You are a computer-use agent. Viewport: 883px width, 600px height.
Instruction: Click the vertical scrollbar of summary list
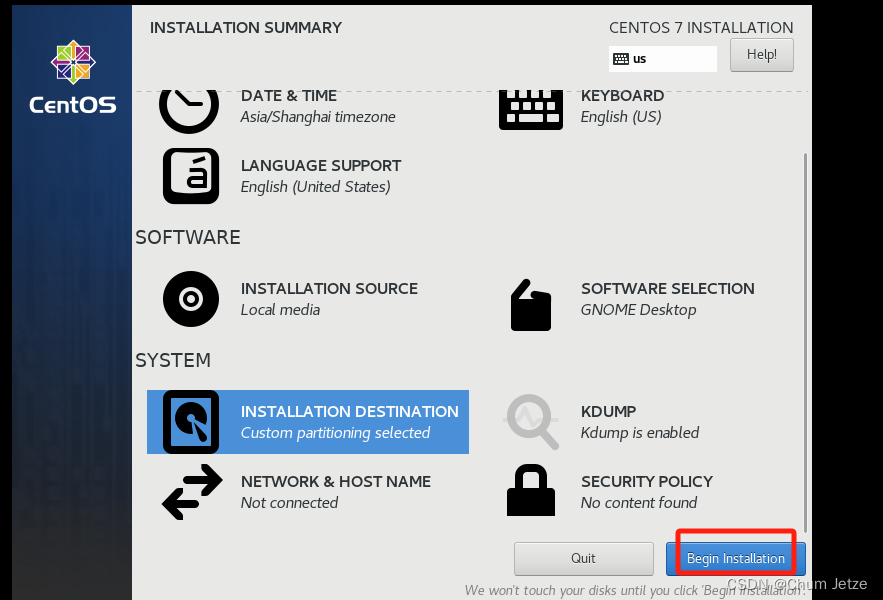[805, 342]
